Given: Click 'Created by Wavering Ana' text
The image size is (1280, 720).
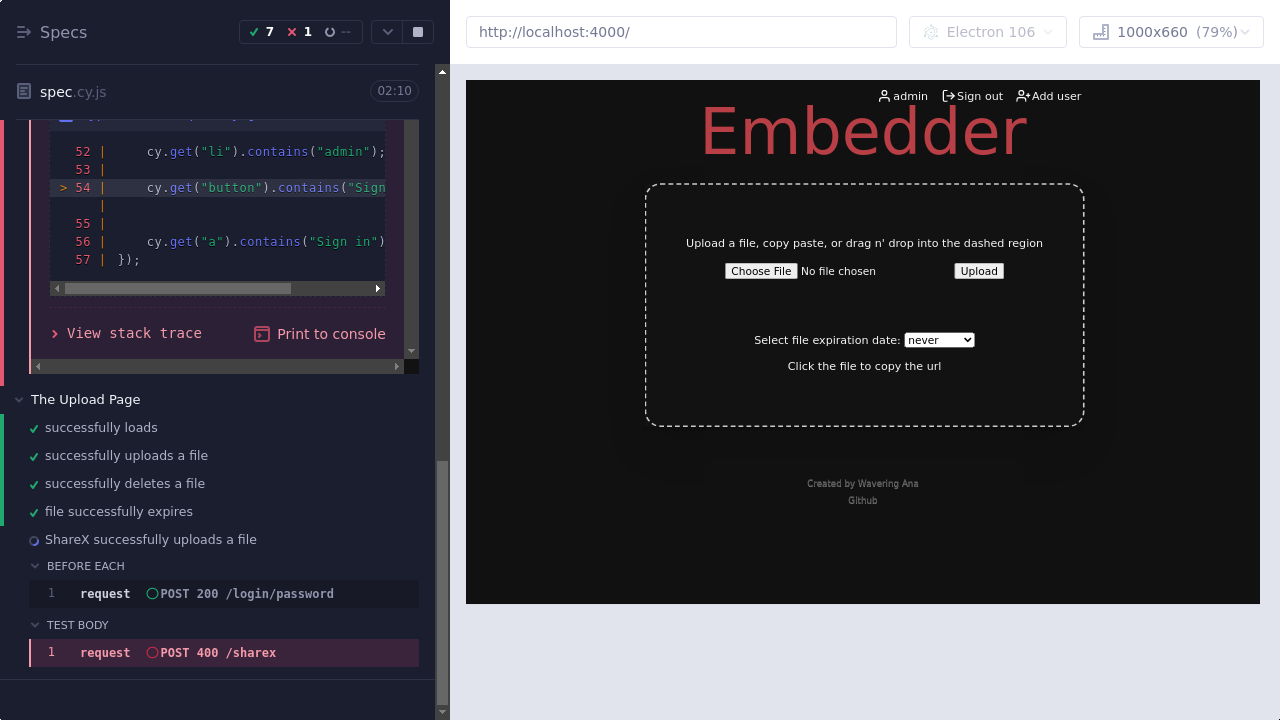Looking at the screenshot, I should pos(863,484).
